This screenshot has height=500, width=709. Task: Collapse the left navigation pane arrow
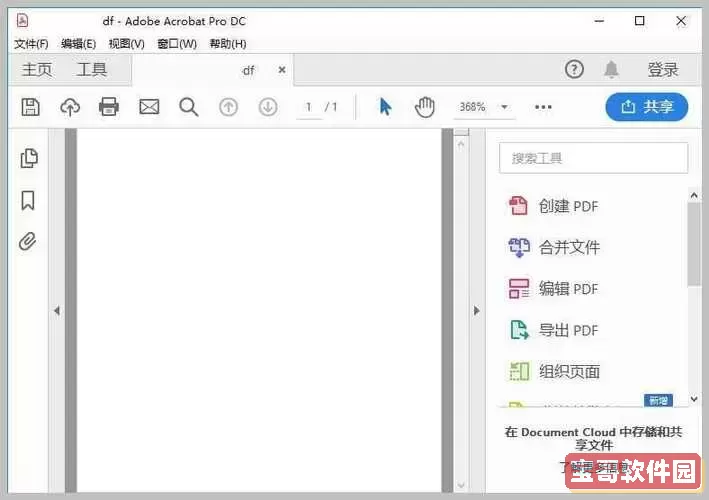(57, 311)
